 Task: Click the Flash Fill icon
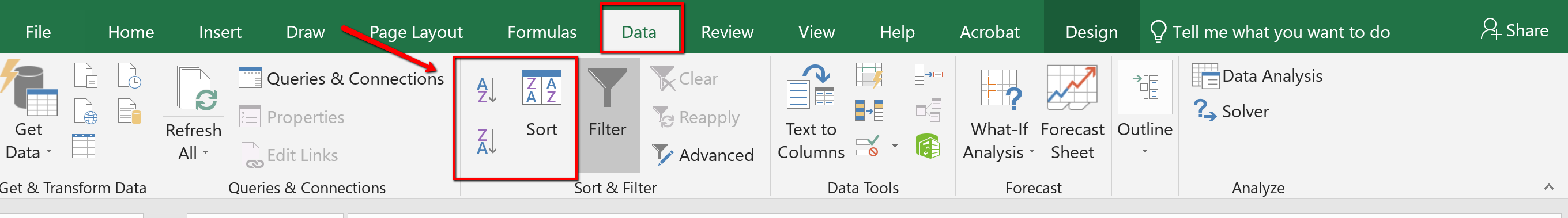[869, 75]
